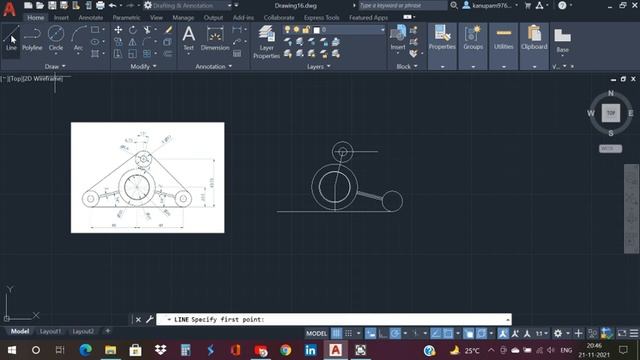Use the Scale tool

133,53
